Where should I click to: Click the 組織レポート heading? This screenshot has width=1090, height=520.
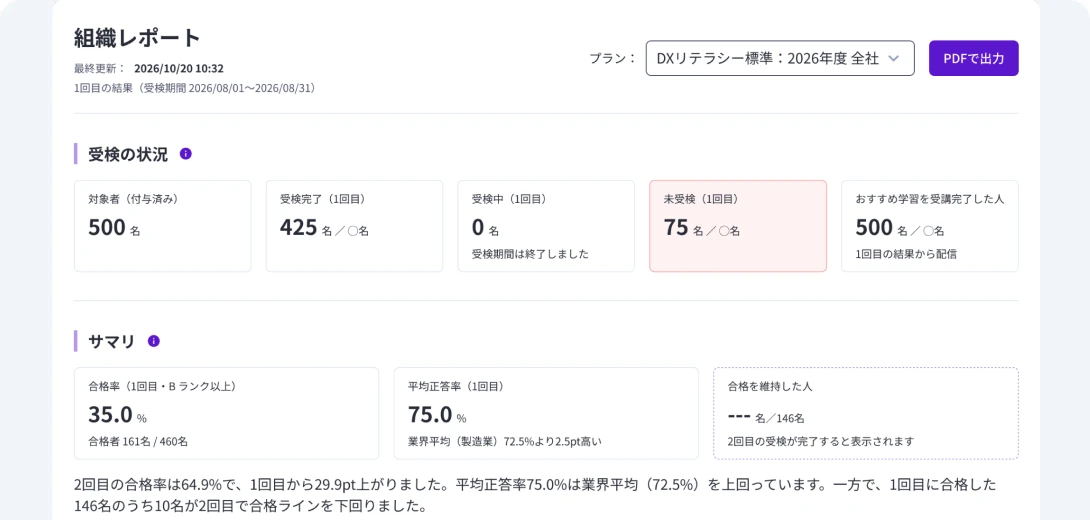coord(137,38)
